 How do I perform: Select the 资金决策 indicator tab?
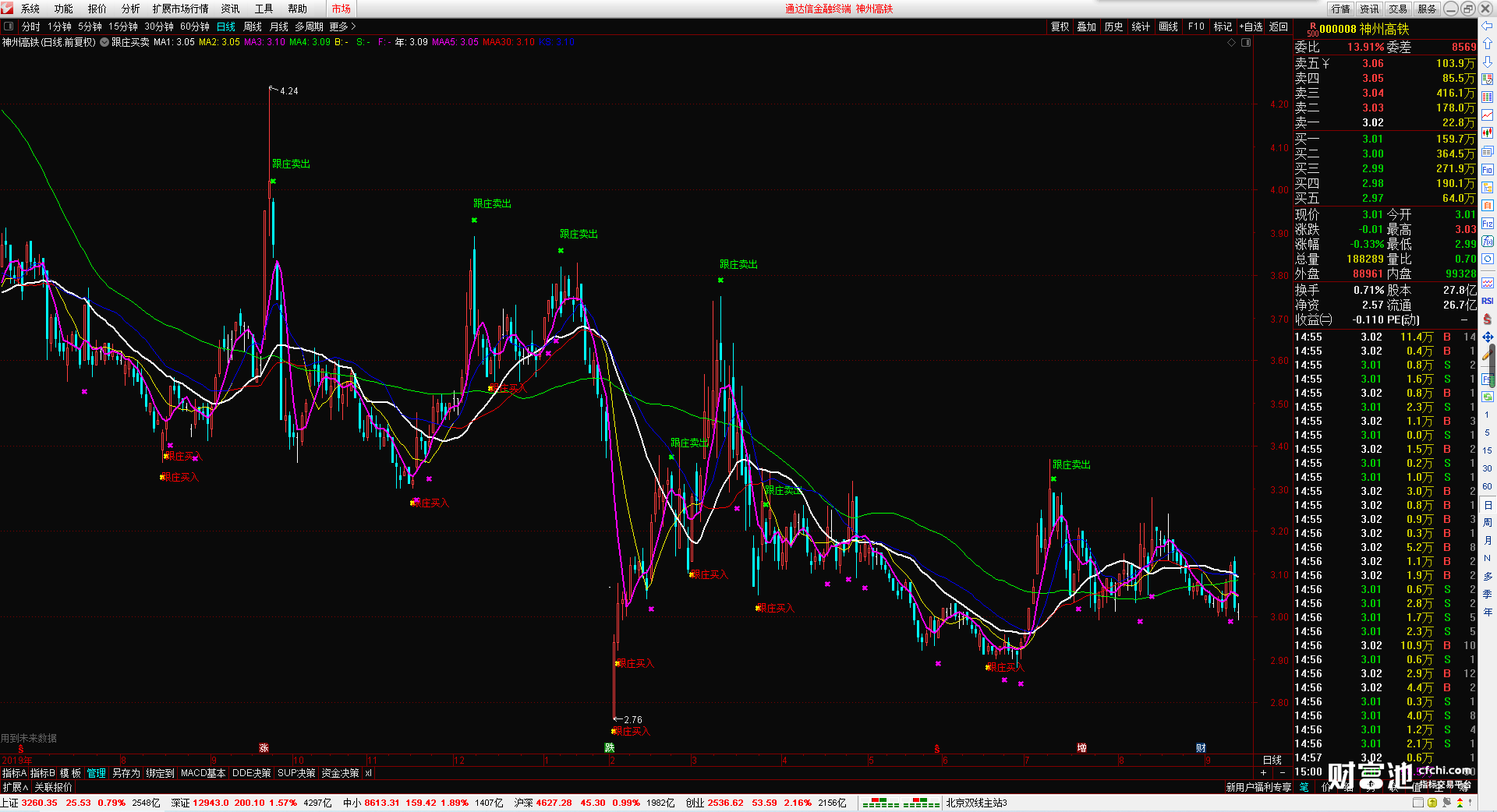[340, 773]
